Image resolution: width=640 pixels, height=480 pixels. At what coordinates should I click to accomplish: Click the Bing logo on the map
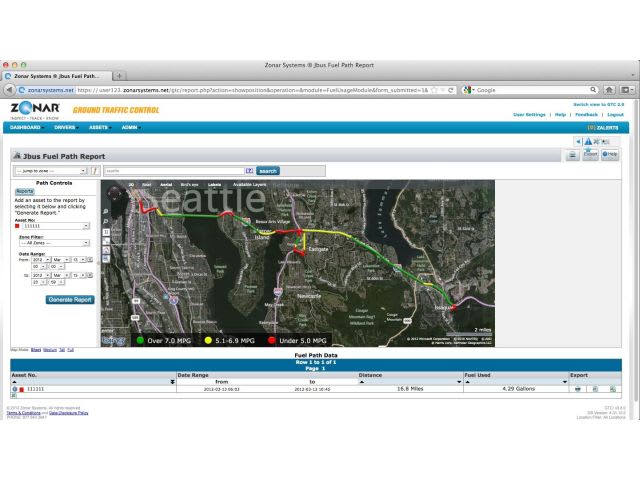pos(113,340)
